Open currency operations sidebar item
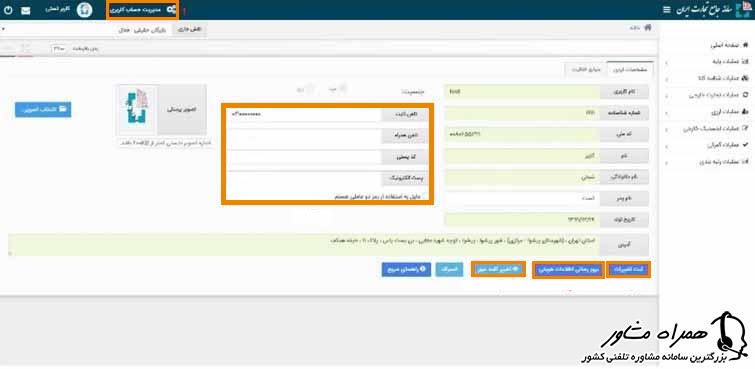The image size is (755, 369). coord(729,111)
